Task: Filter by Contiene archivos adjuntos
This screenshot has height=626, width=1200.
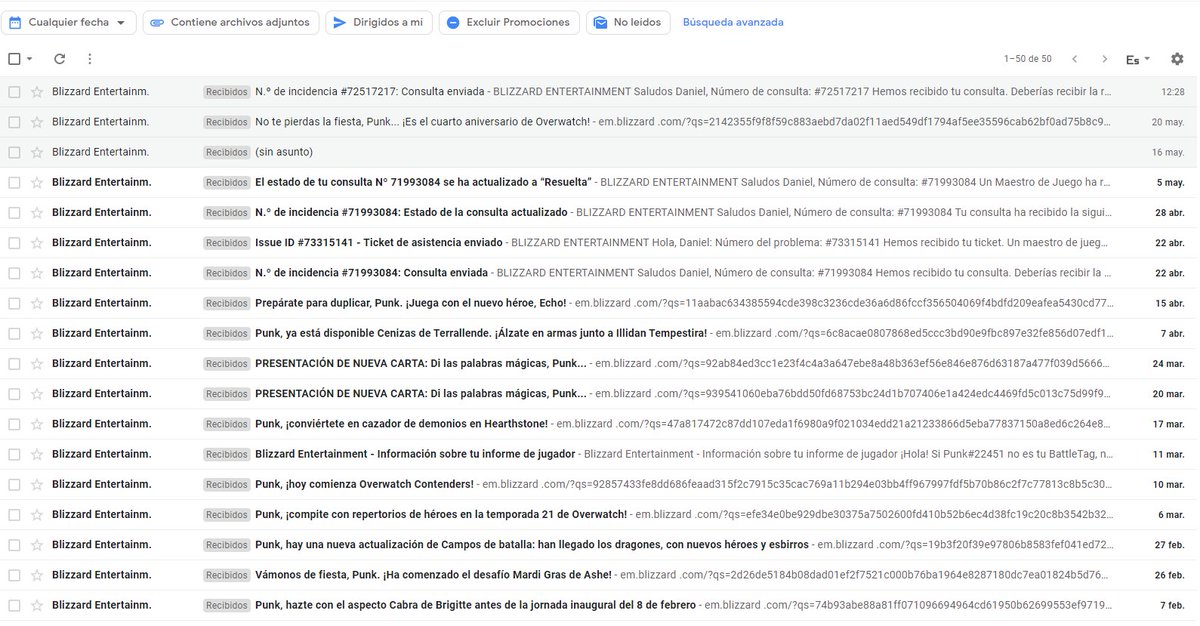Action: click(x=231, y=22)
